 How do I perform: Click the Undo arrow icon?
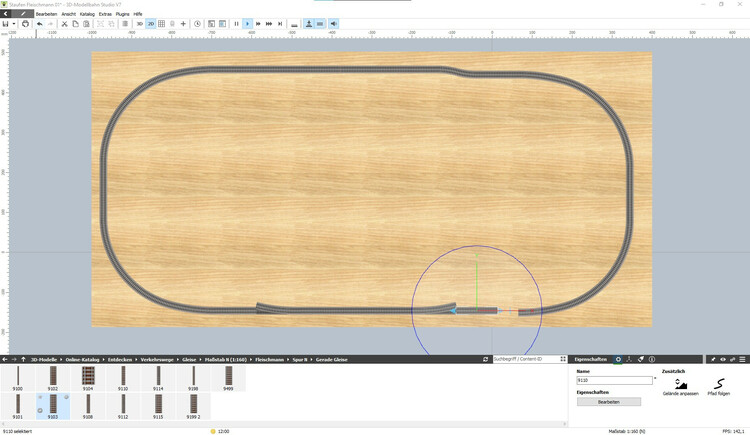click(39, 23)
